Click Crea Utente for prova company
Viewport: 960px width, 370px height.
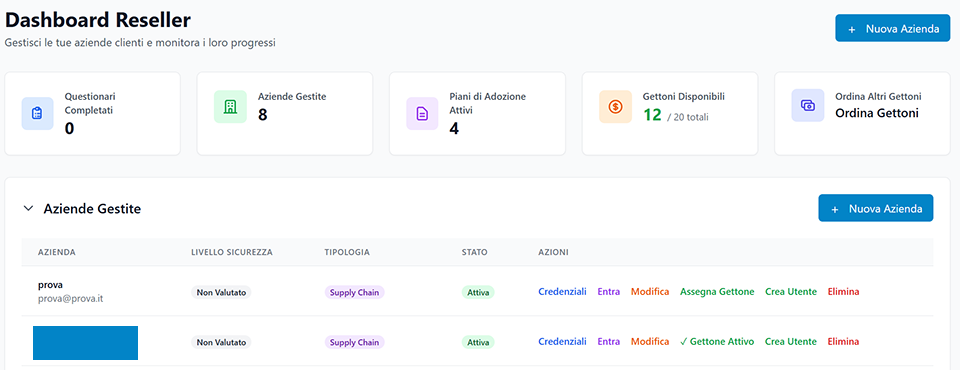tap(791, 292)
